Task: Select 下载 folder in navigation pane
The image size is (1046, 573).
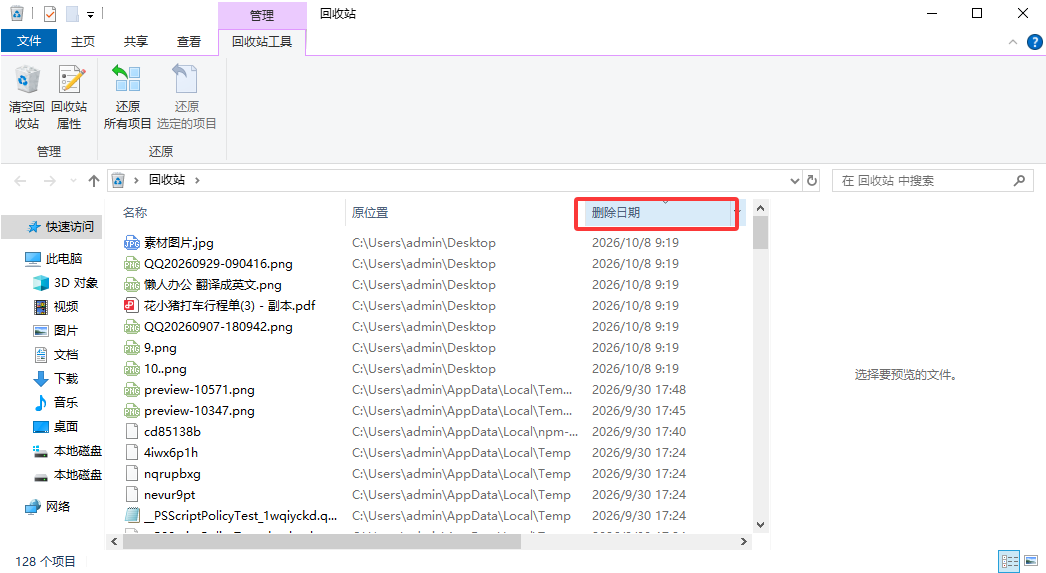Action: [x=66, y=378]
